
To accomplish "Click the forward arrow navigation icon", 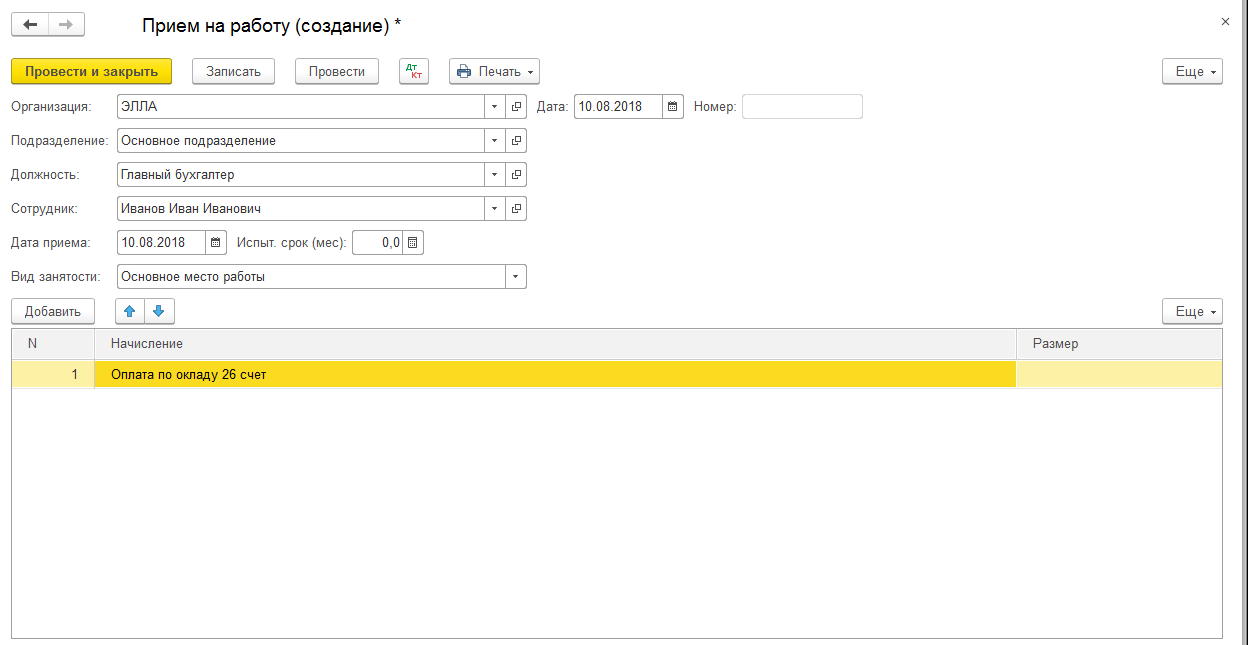I will coord(66,25).
